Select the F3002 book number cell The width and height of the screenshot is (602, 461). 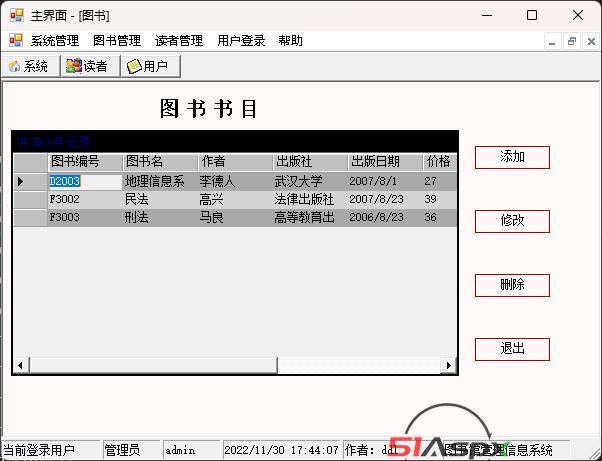click(85, 200)
